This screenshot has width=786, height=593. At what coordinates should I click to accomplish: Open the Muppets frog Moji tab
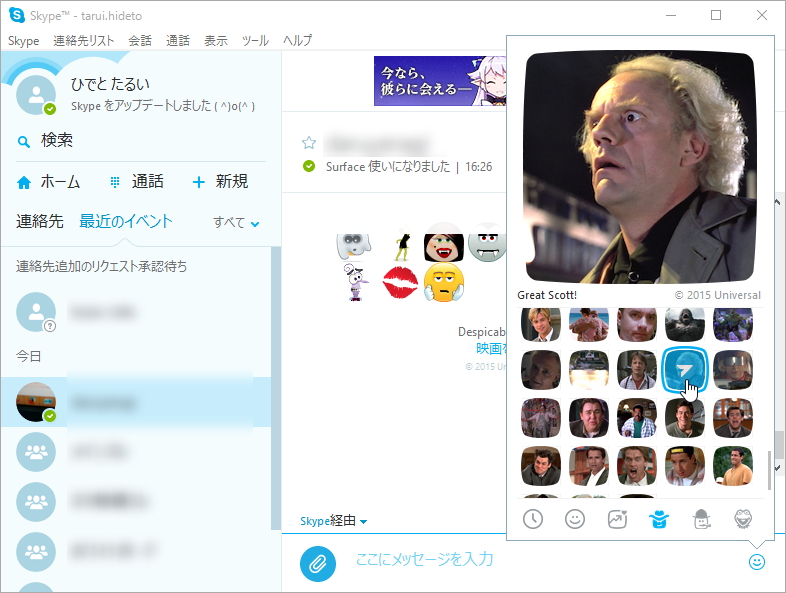[743, 519]
